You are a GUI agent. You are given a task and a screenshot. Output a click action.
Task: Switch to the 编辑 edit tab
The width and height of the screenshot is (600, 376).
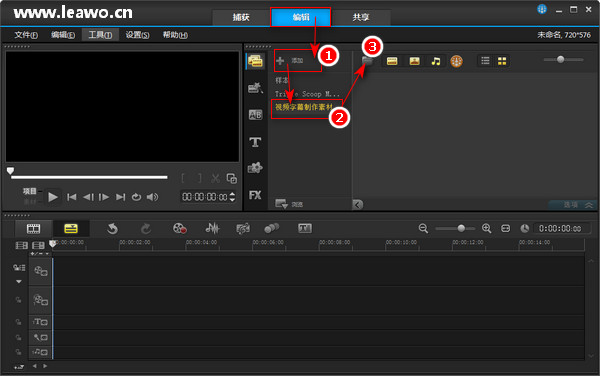(x=301, y=17)
